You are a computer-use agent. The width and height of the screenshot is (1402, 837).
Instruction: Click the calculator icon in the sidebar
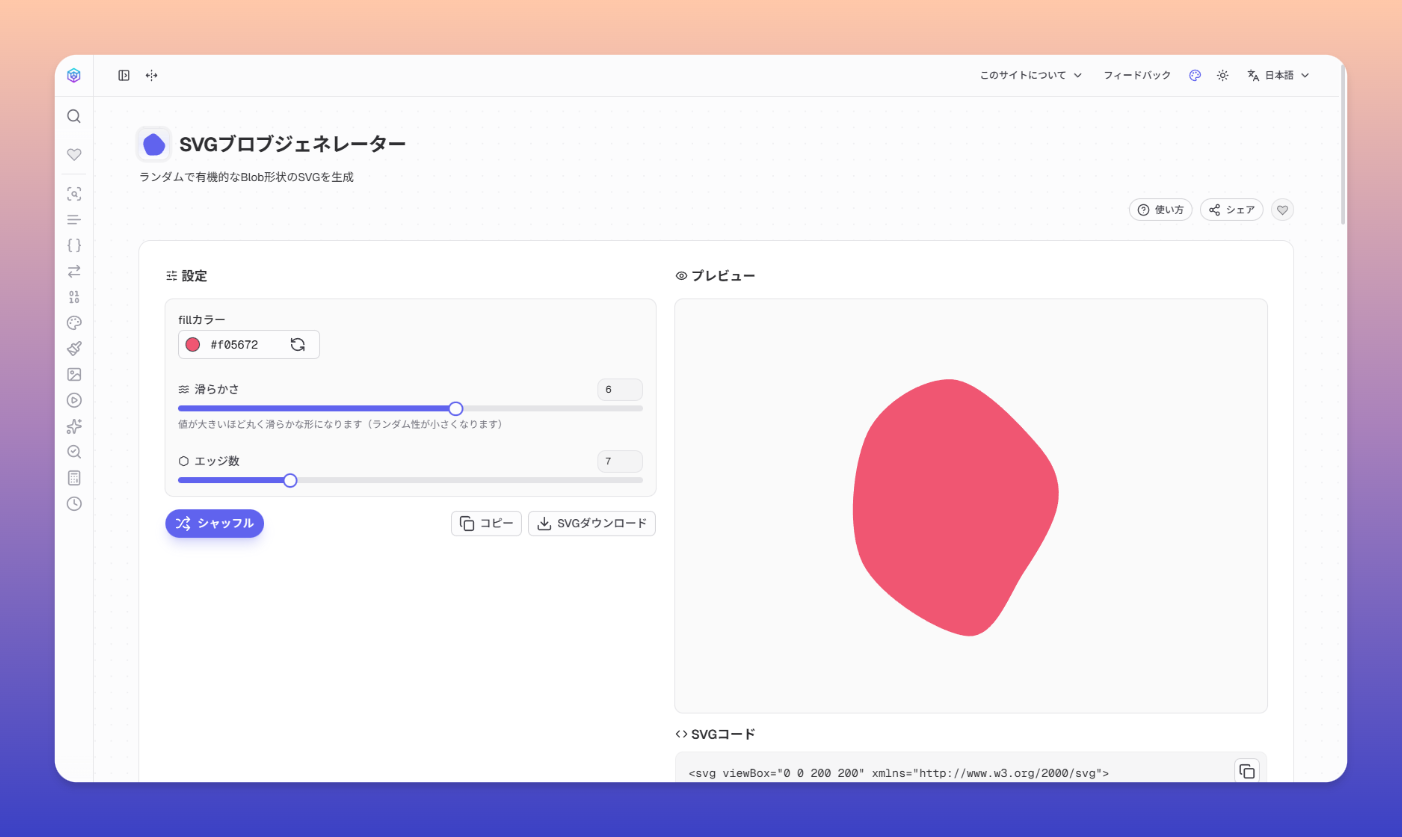74,478
